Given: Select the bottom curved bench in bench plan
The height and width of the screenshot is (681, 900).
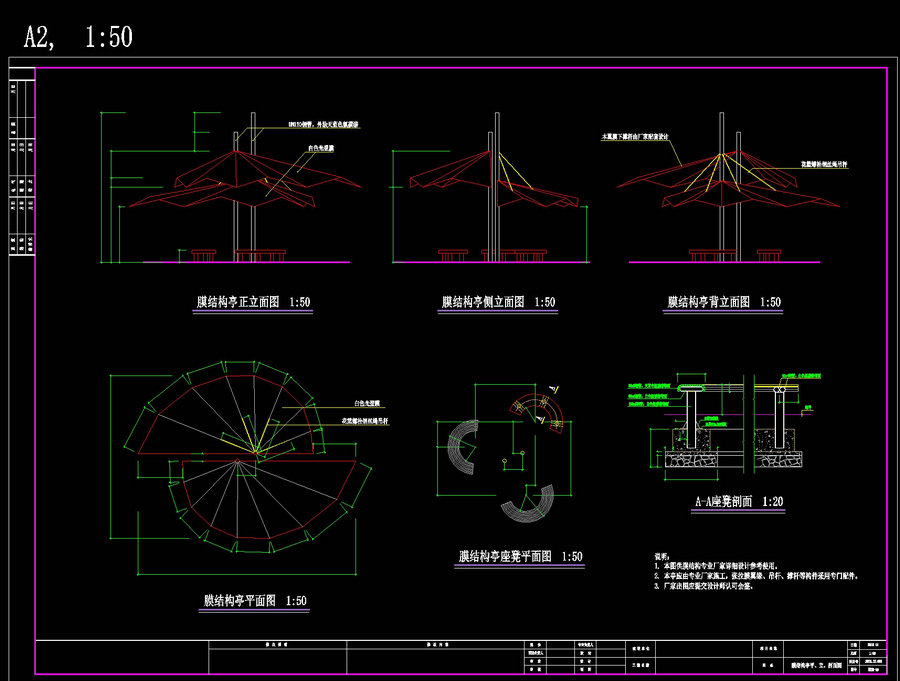Looking at the screenshot, I should tap(527, 505).
